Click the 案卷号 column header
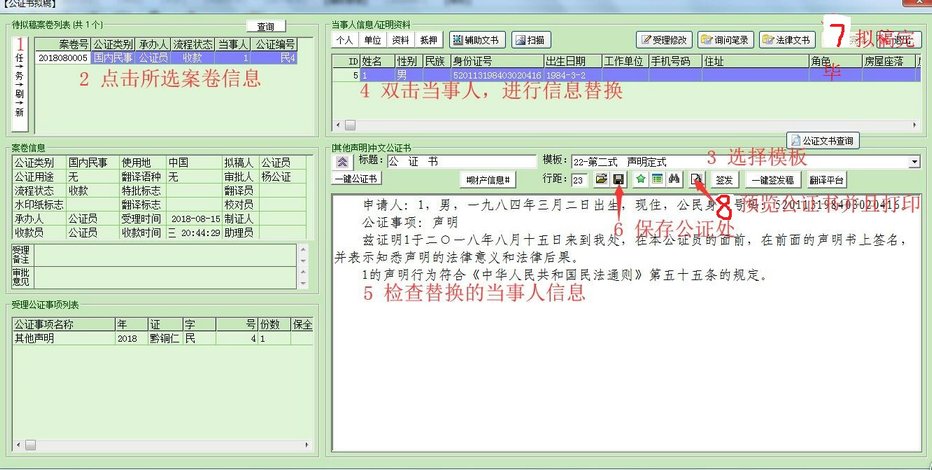 point(63,45)
